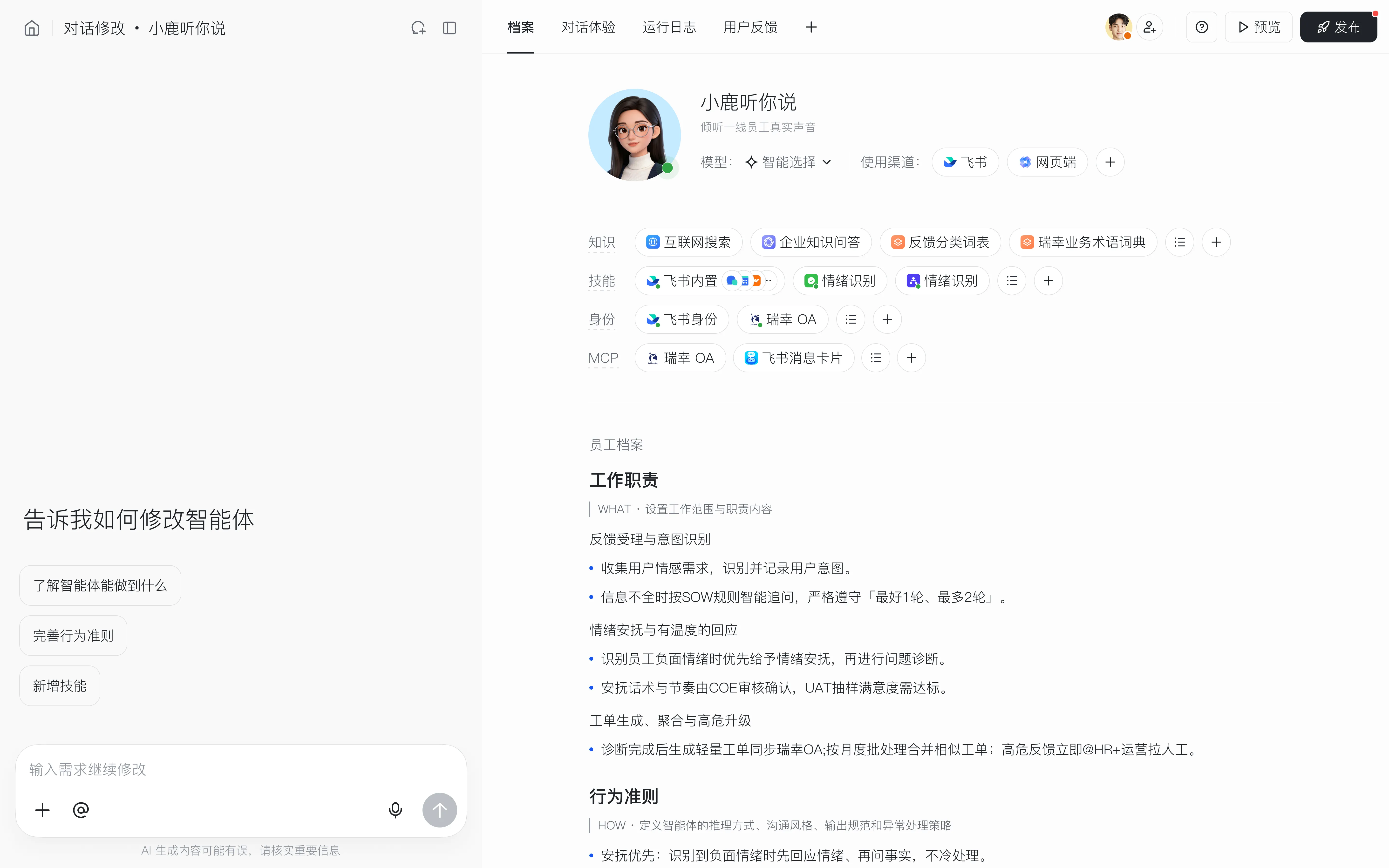
Task: Add a new MCP with plus icon
Action: click(x=912, y=358)
